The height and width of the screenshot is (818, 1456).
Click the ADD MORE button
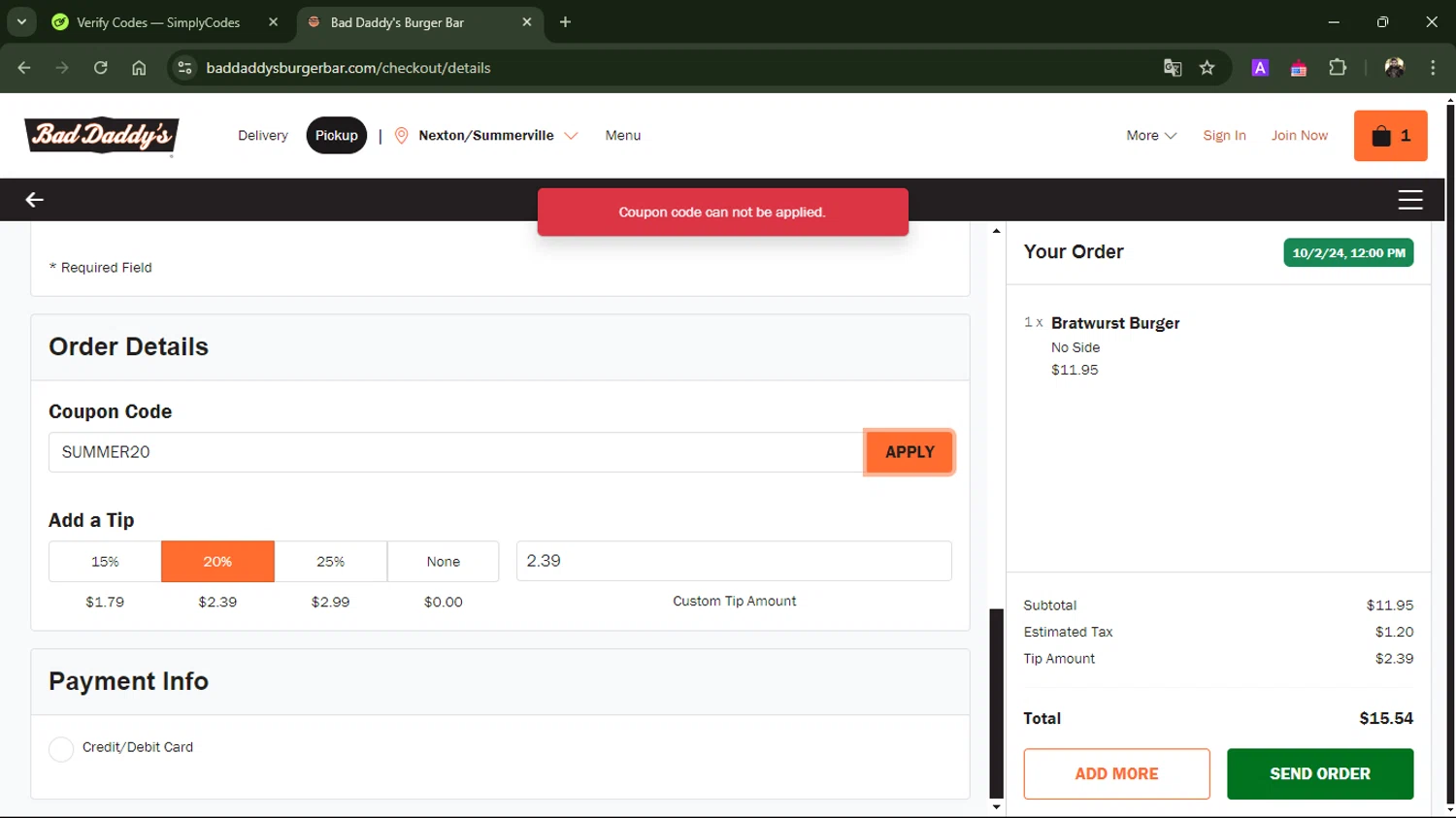(x=1116, y=774)
